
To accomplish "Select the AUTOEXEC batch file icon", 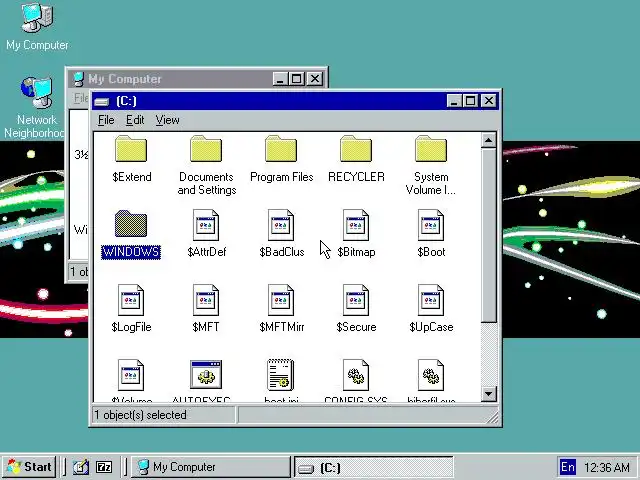I will click(206, 374).
